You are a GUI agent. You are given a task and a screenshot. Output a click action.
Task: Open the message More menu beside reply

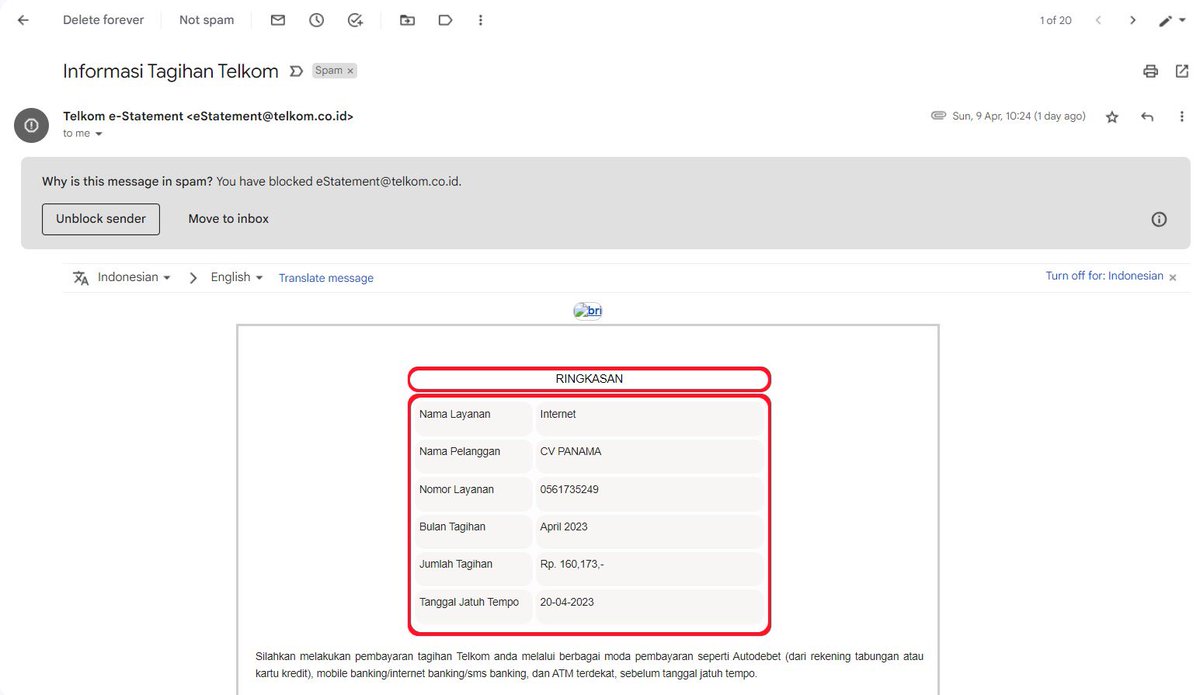tap(1180, 117)
